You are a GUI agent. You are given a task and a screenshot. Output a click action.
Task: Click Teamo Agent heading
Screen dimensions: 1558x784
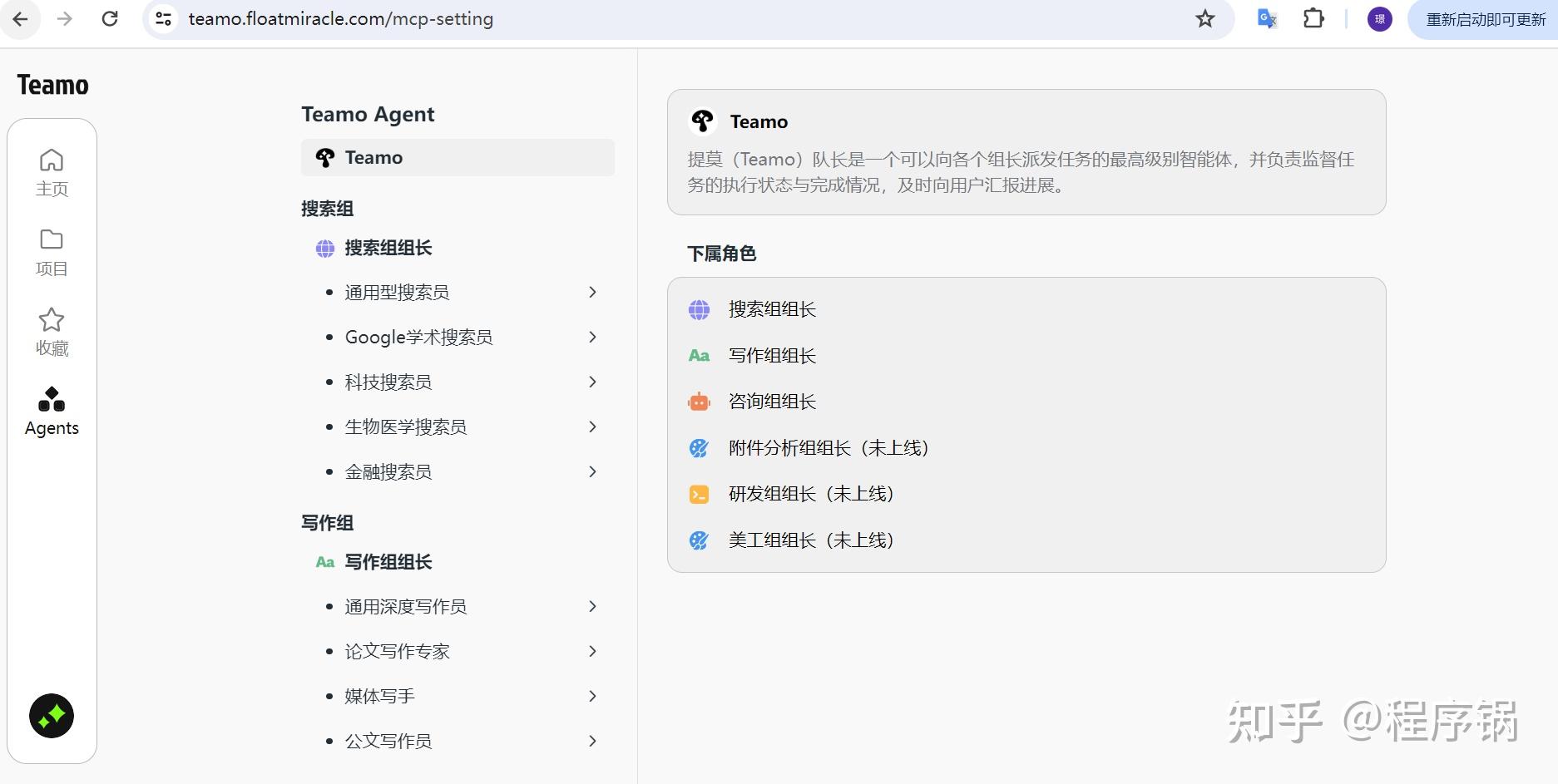pos(368,115)
